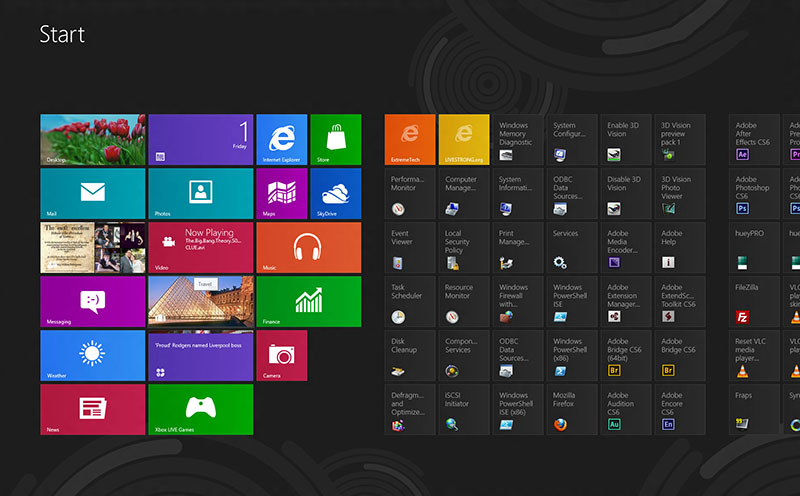
Task: Launch the Internet Explorer tile
Action: click(x=282, y=139)
